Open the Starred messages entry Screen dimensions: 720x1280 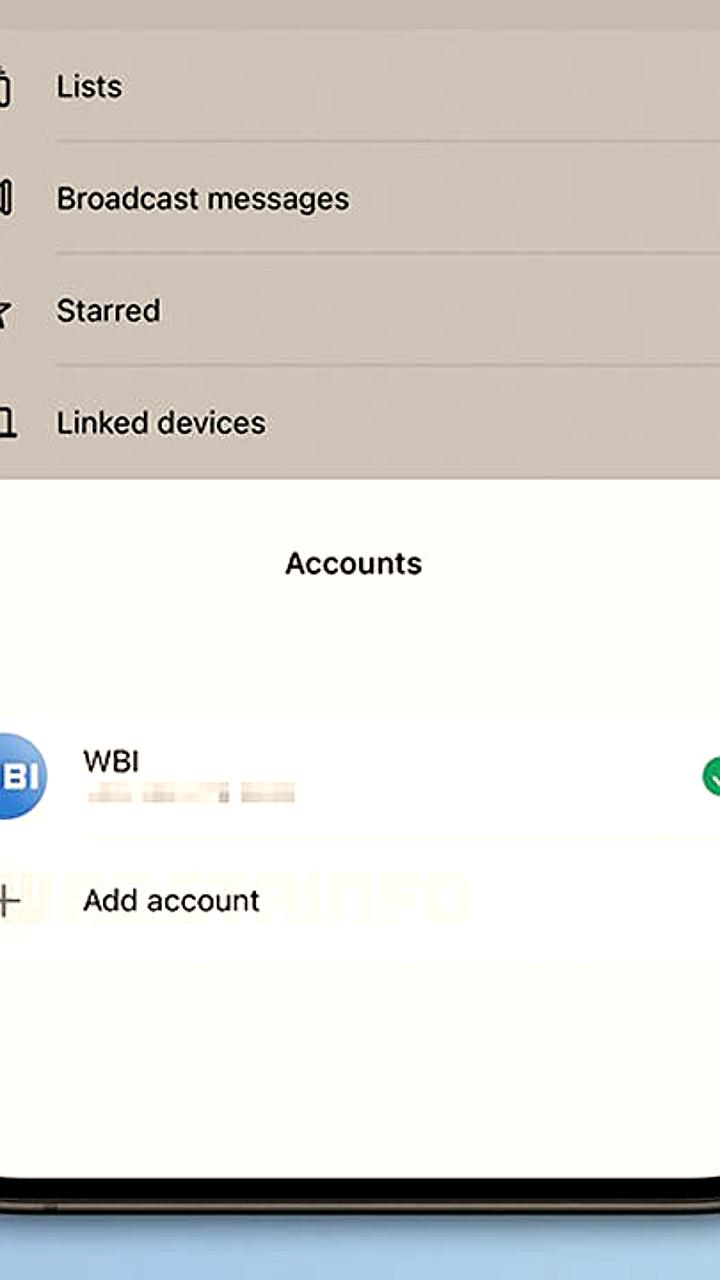pos(108,311)
